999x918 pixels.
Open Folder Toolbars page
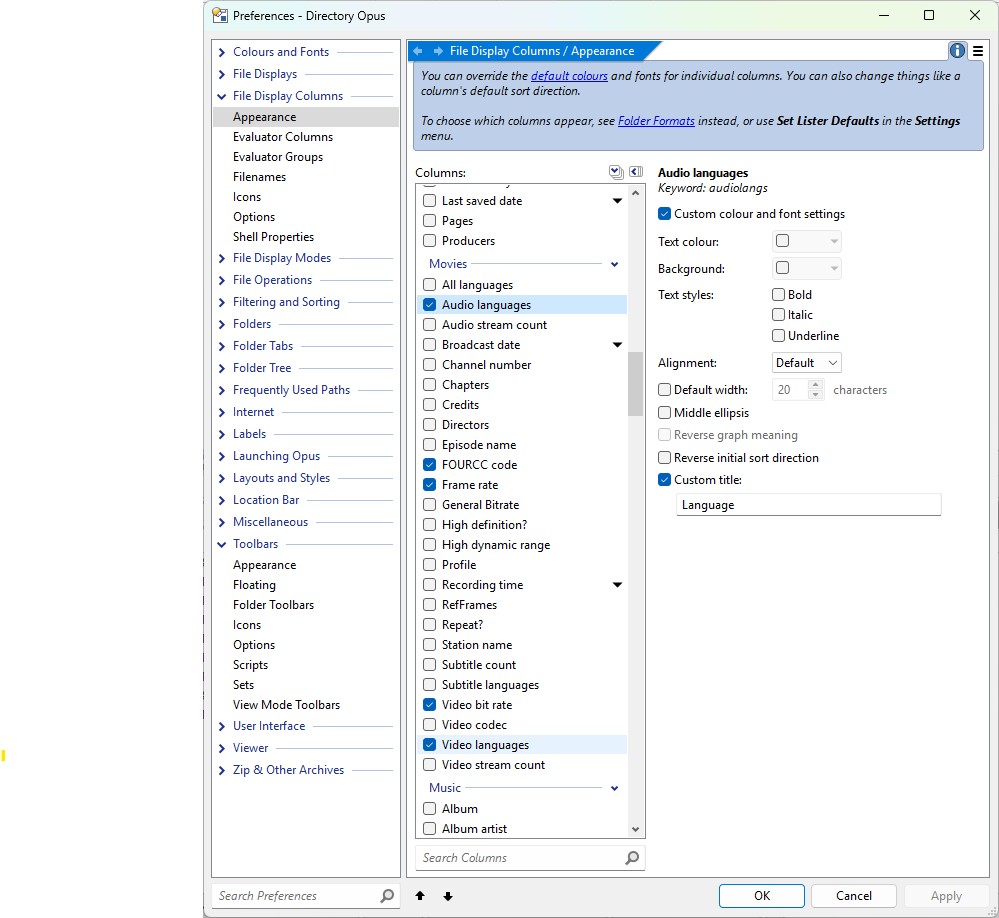click(273, 605)
